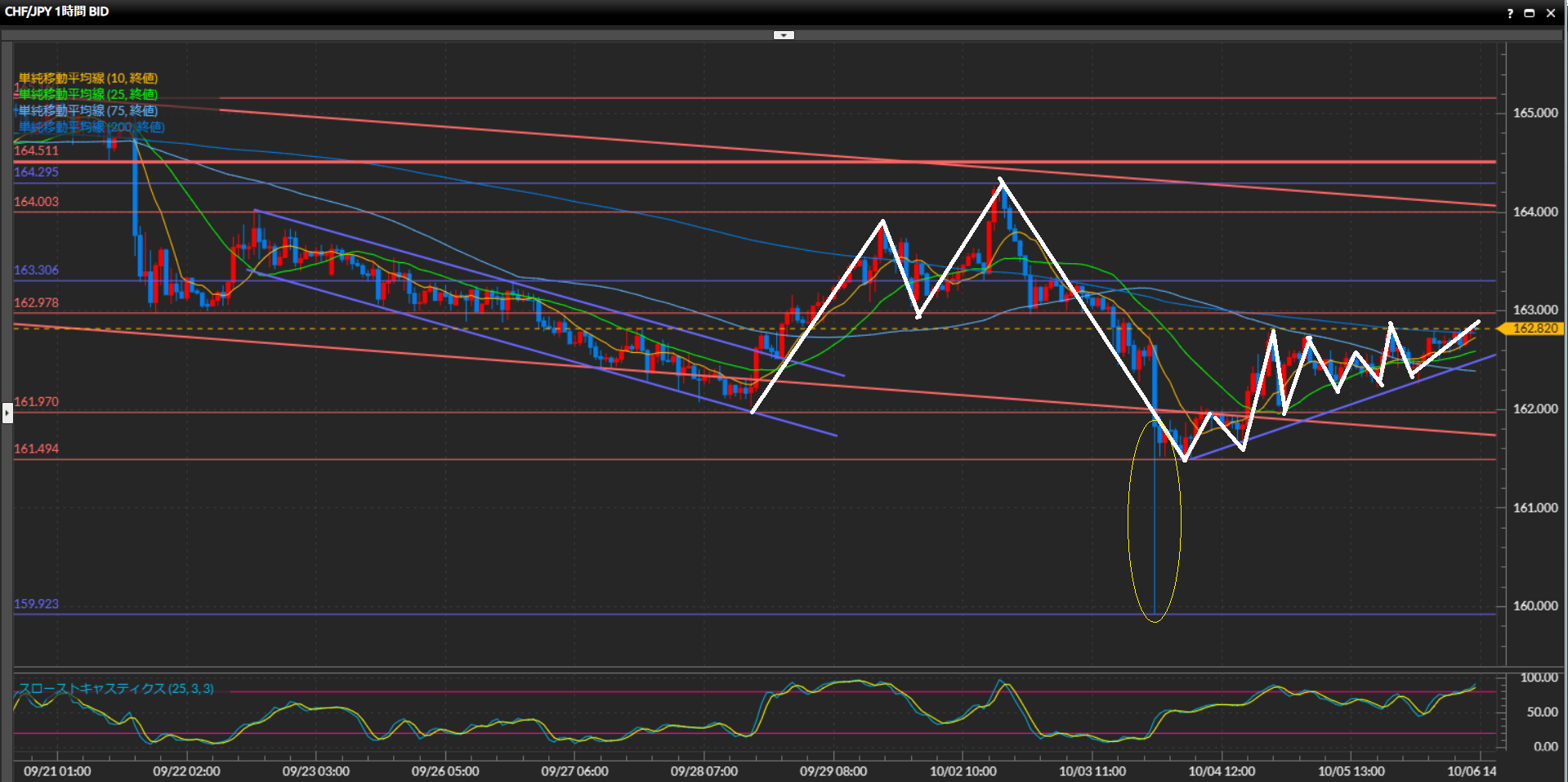The width and height of the screenshot is (1568, 782).
Task: Click the CHF/JPY 1時間 BID title bar
Action: coord(57,11)
